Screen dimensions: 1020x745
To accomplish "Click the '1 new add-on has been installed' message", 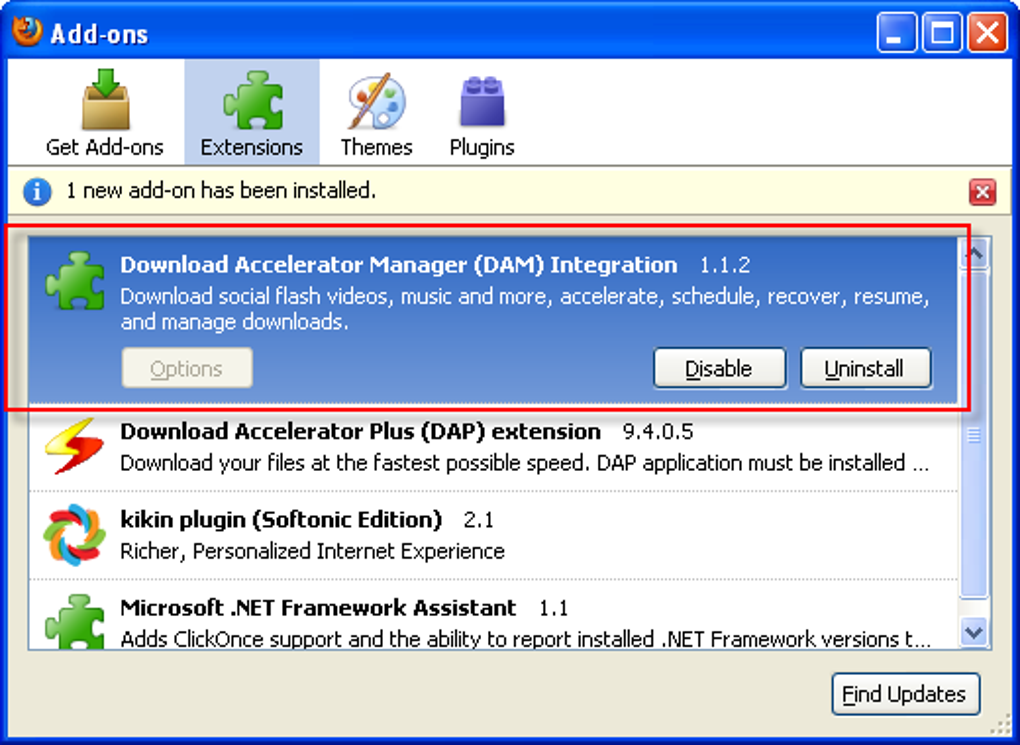I will coord(221,191).
